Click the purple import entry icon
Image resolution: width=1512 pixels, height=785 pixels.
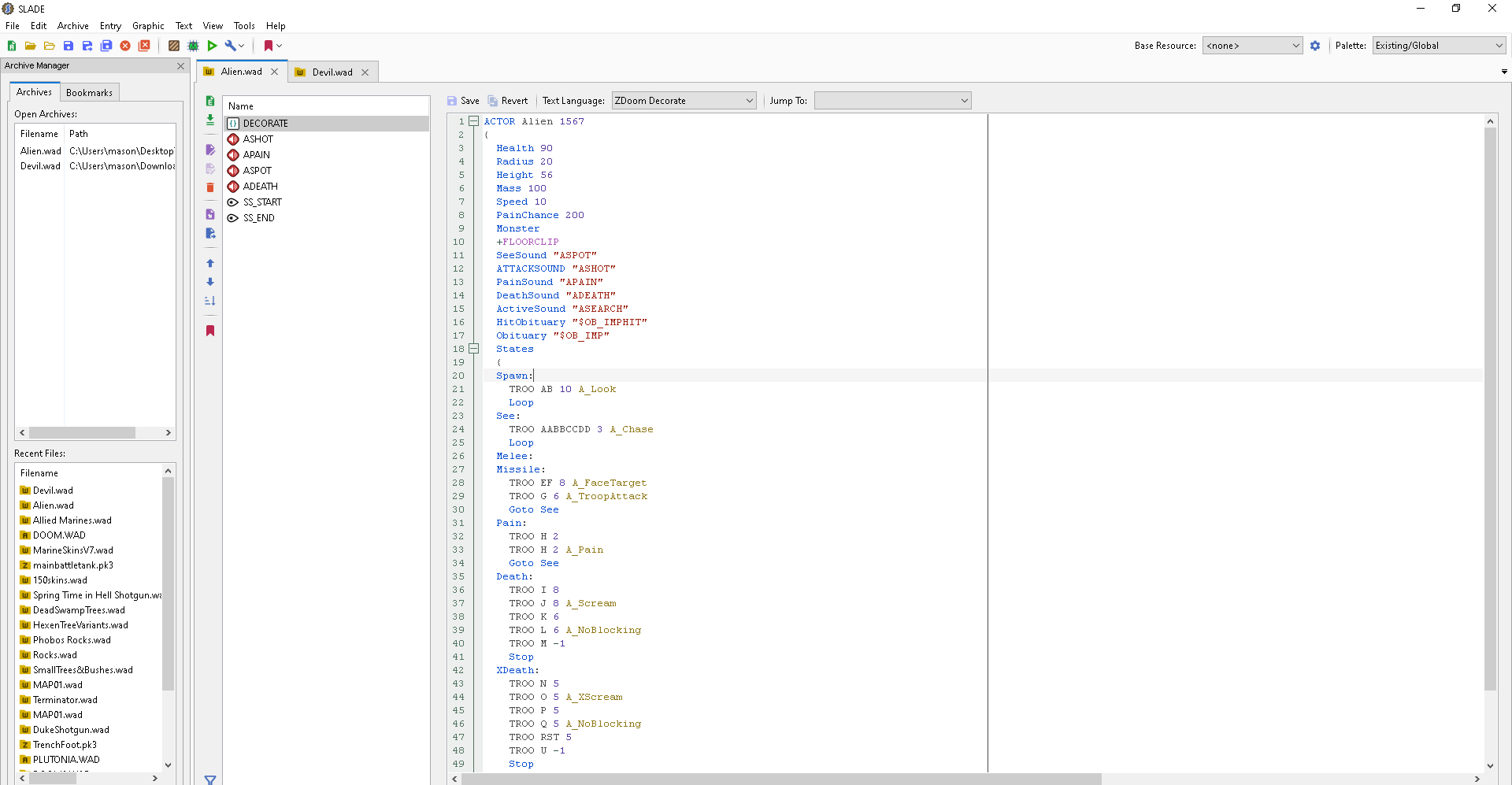210,214
